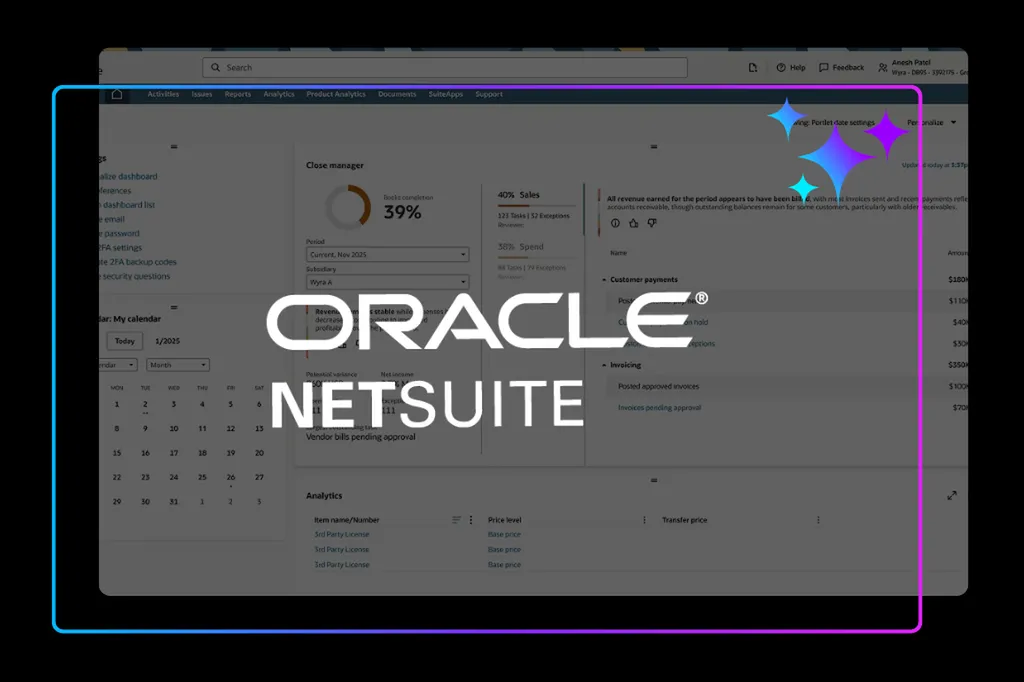
Task: Open the Period dropdown showing Current, Nov 2025
Action: coord(387,254)
